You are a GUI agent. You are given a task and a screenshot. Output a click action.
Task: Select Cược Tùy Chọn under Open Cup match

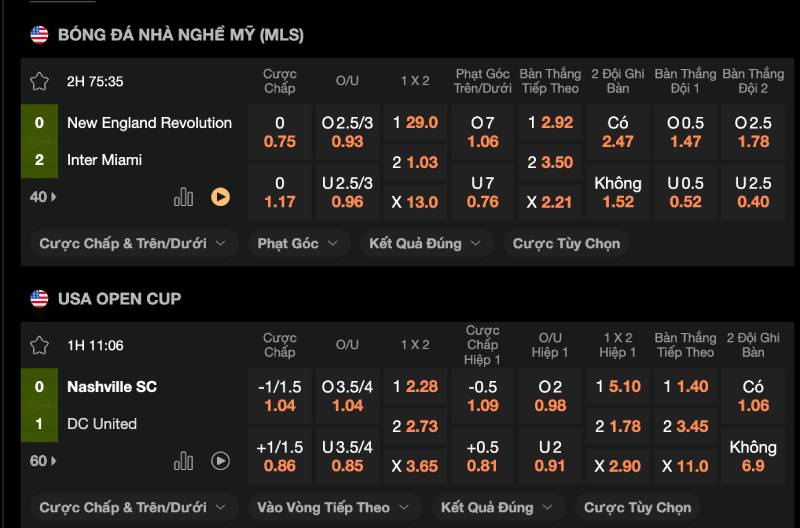(x=638, y=508)
